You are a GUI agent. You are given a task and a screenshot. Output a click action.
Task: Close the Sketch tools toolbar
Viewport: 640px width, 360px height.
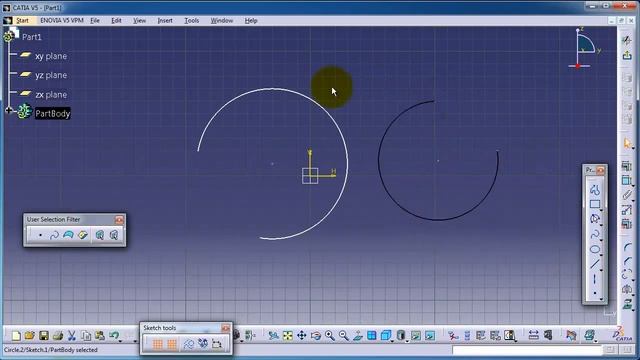click(225, 328)
